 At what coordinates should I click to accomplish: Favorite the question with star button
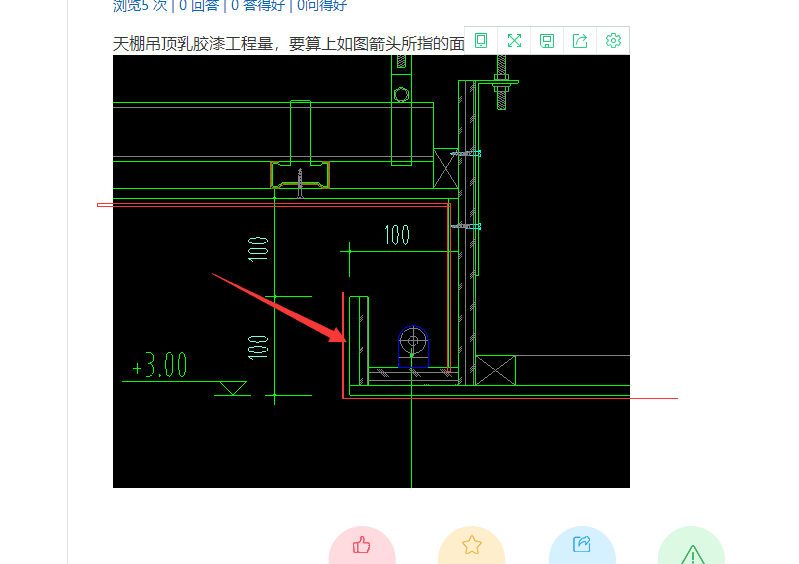pyautogui.click(x=471, y=545)
